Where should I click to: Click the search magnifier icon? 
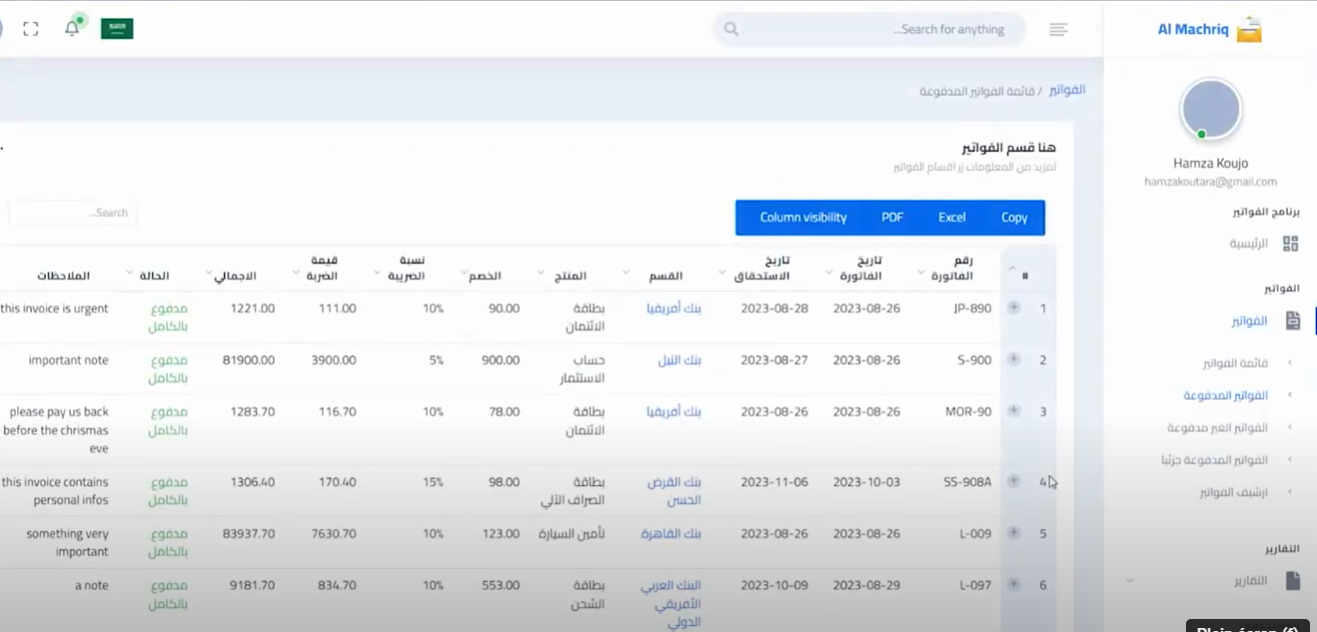click(731, 29)
